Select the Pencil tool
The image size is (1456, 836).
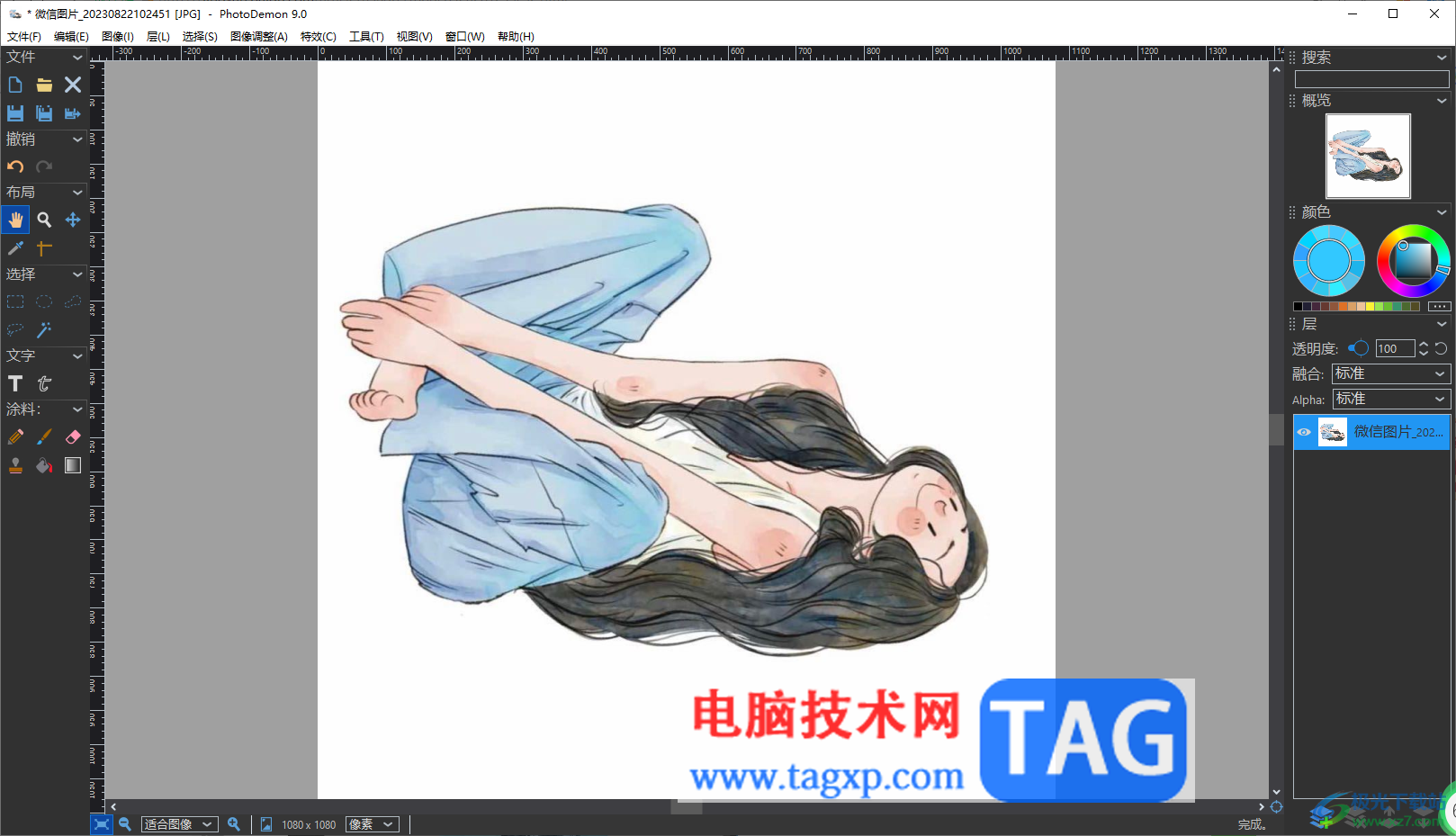coord(15,436)
